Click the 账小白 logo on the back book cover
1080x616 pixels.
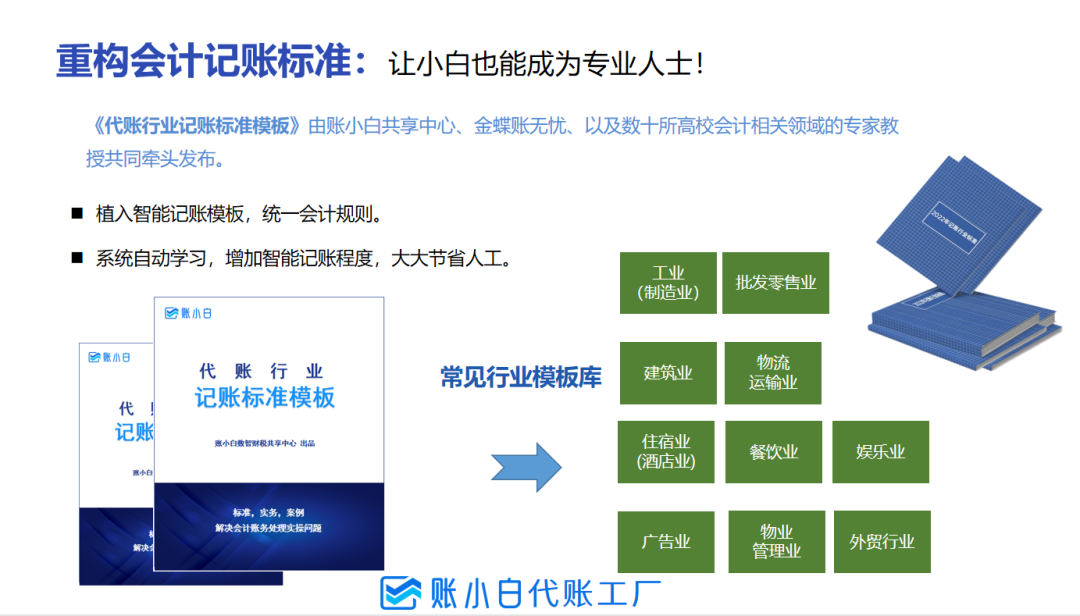109,357
